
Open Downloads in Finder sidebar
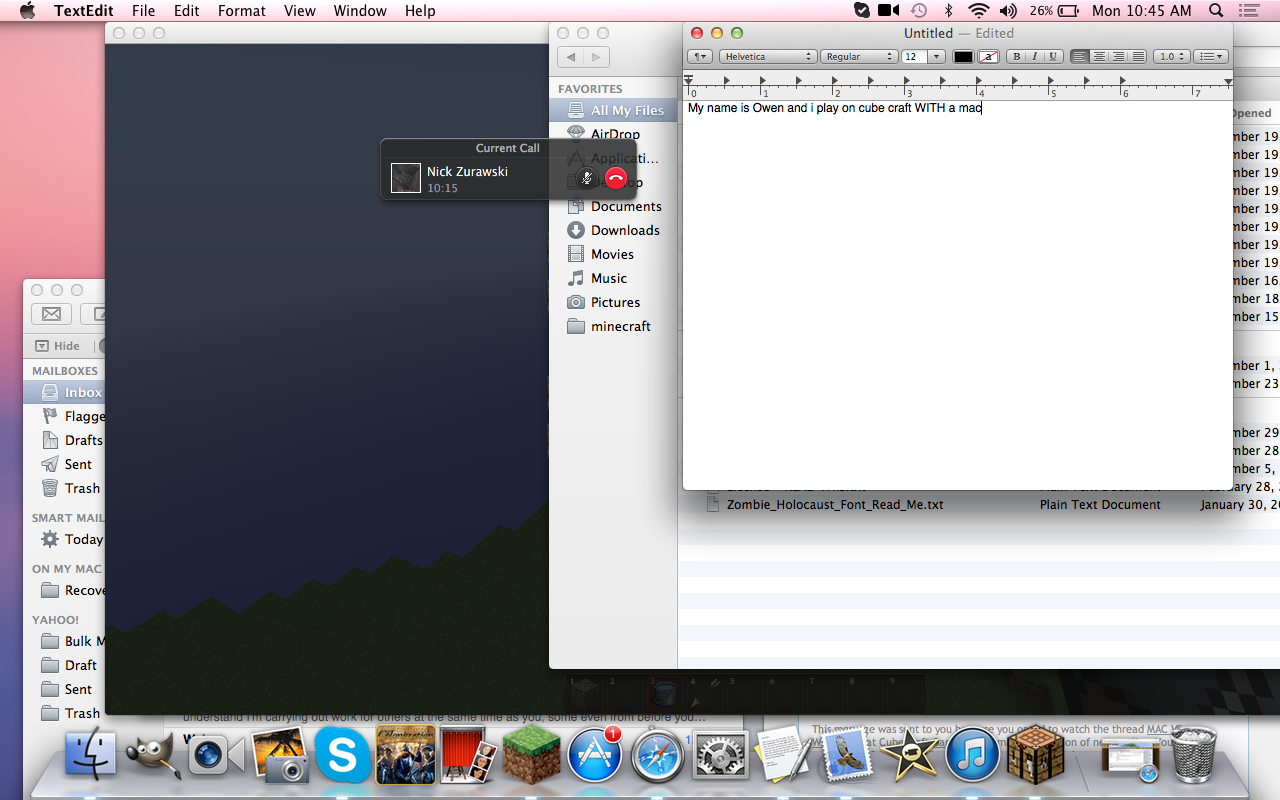coord(612,230)
